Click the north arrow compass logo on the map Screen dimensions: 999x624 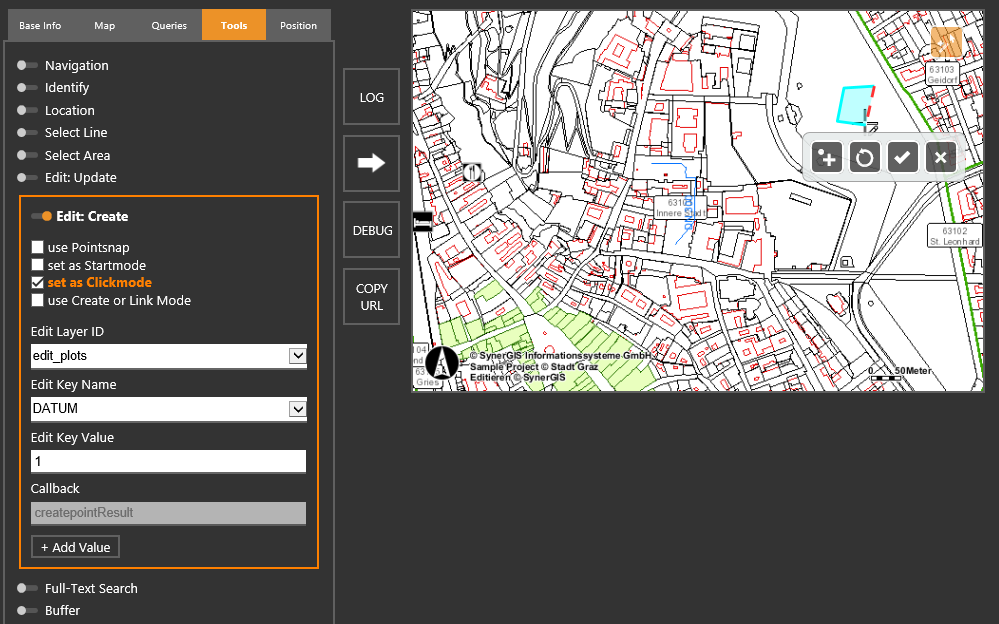pyautogui.click(x=440, y=363)
